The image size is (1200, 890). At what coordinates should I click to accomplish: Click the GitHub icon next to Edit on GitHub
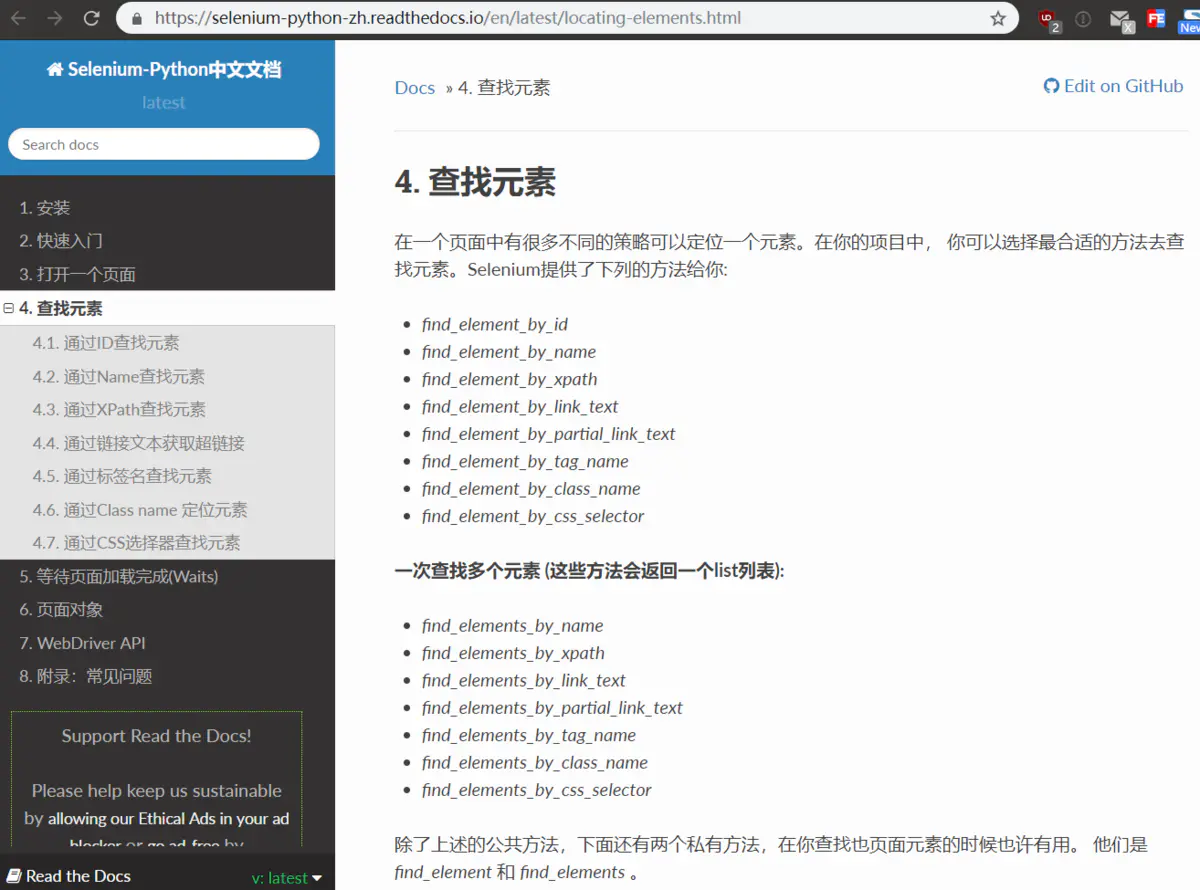[1051, 86]
